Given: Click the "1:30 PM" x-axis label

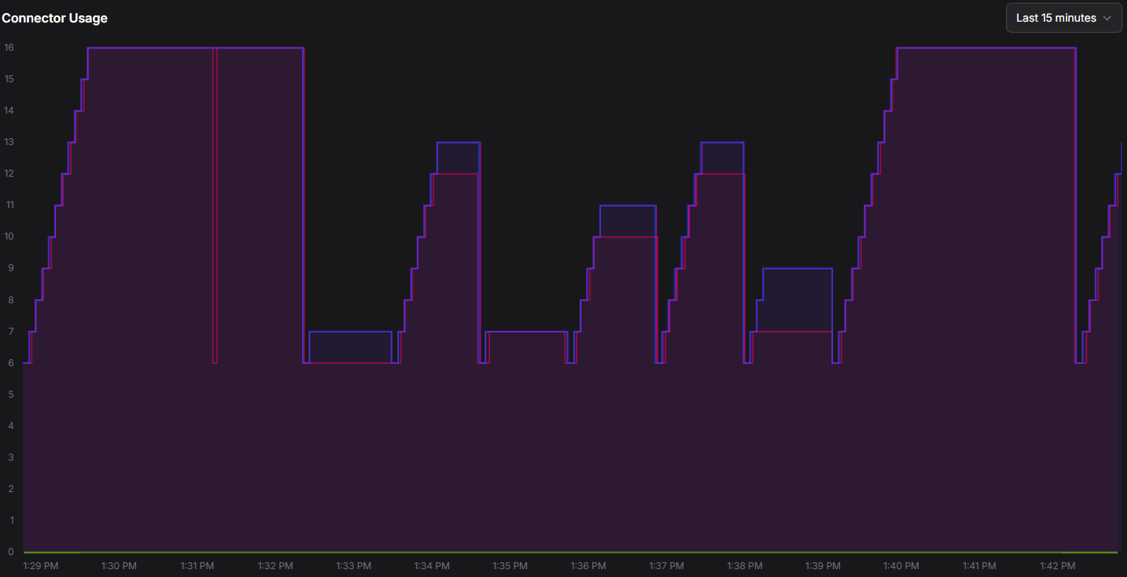Looking at the screenshot, I should (x=119, y=566).
